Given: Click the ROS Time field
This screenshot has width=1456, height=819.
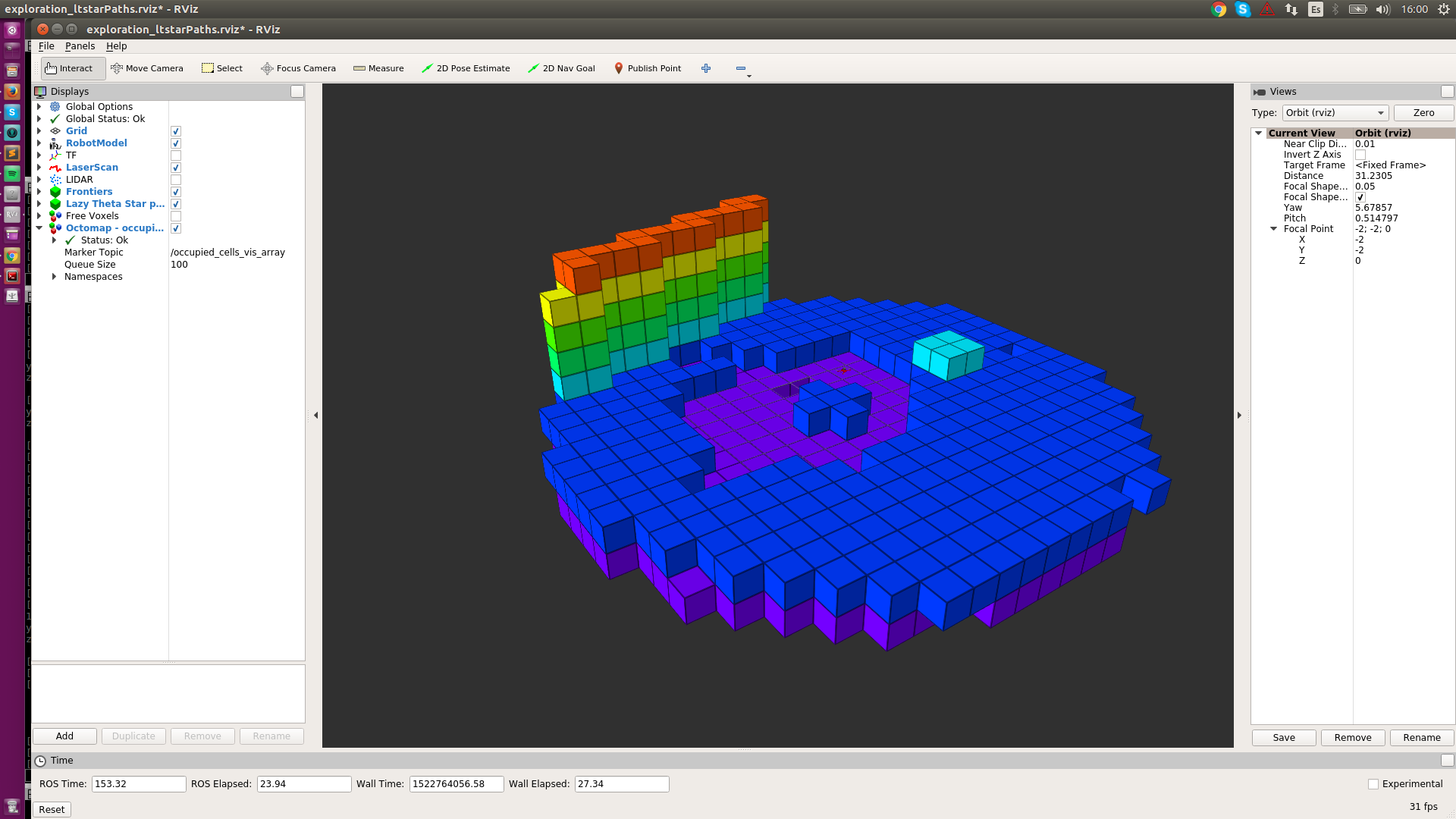Looking at the screenshot, I should point(139,784).
